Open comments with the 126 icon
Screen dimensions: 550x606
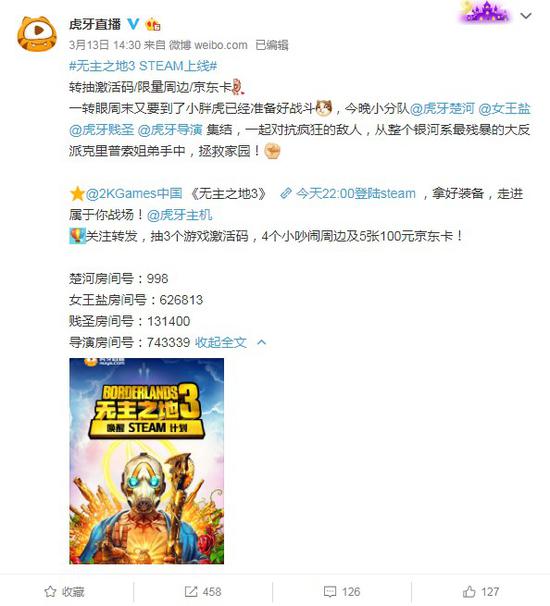point(341,591)
